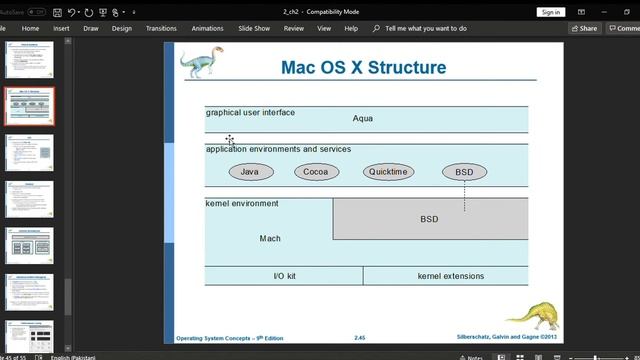Image resolution: width=640 pixels, height=360 pixels.
Task: Select the fourth slide thumbnail
Action: (29, 199)
